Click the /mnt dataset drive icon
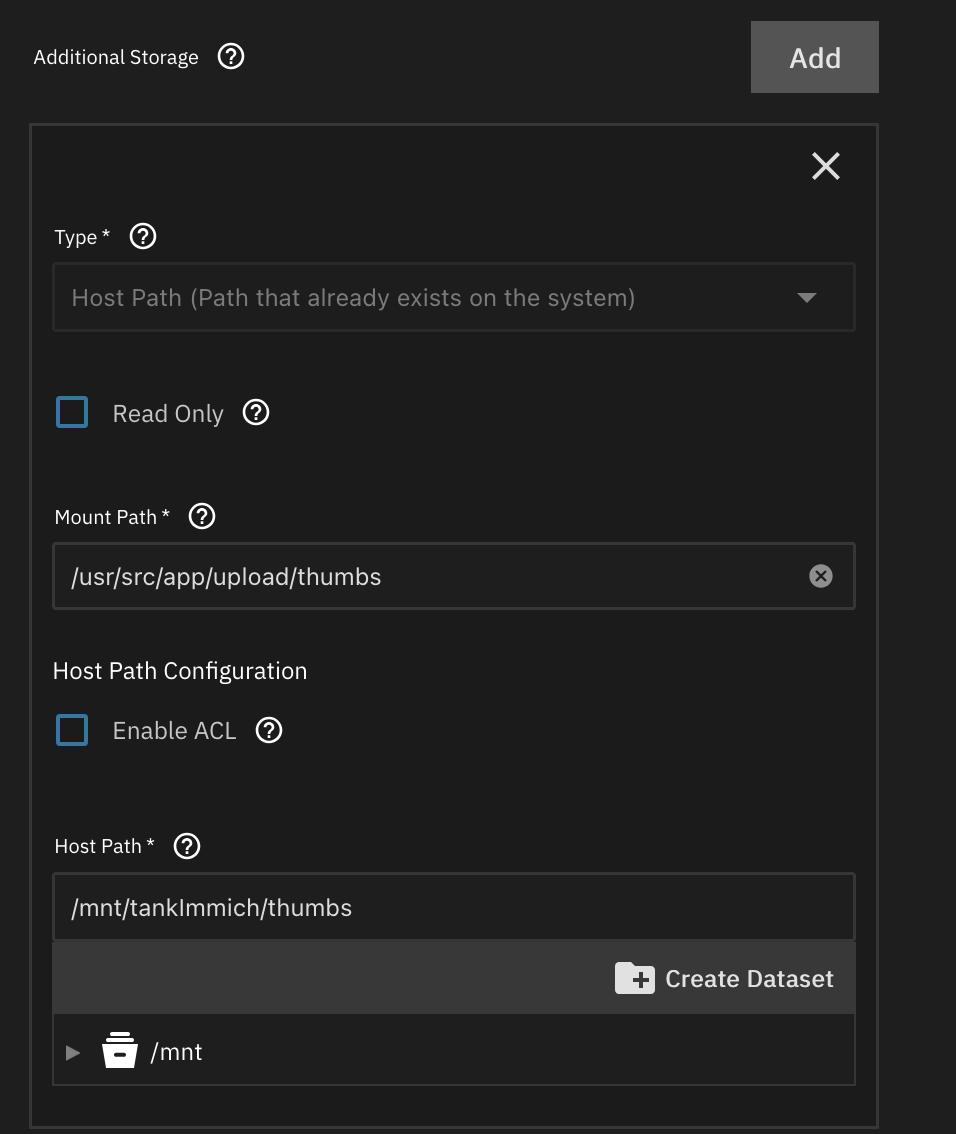Image resolution: width=956 pixels, height=1134 pixels. [x=120, y=1051]
